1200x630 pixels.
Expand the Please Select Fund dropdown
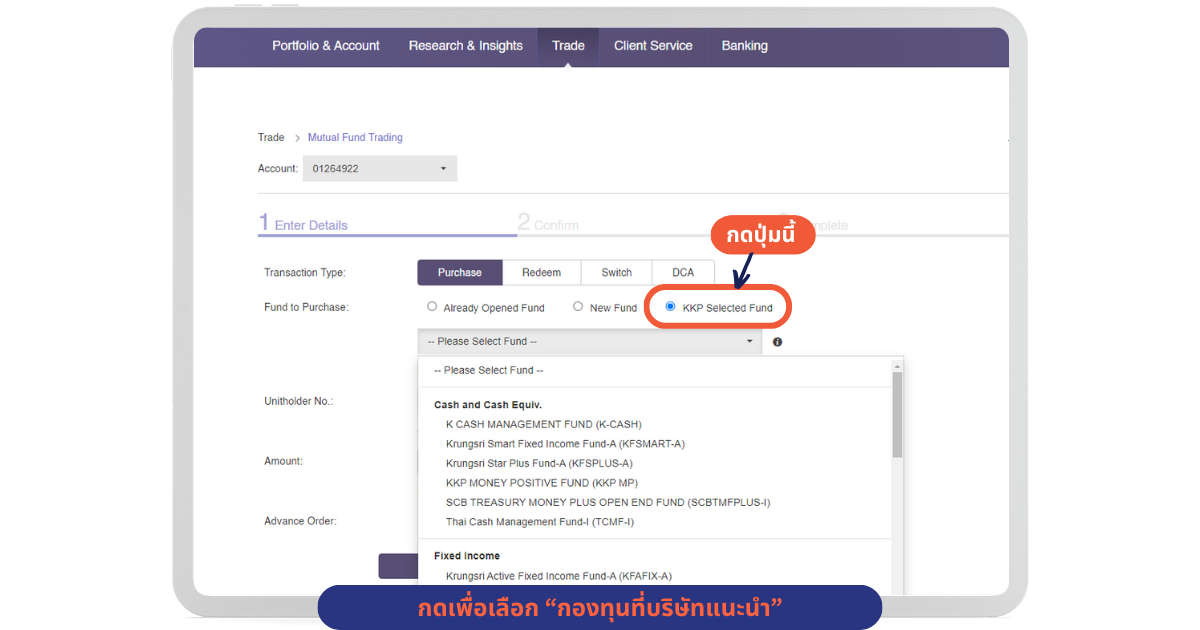(x=589, y=342)
